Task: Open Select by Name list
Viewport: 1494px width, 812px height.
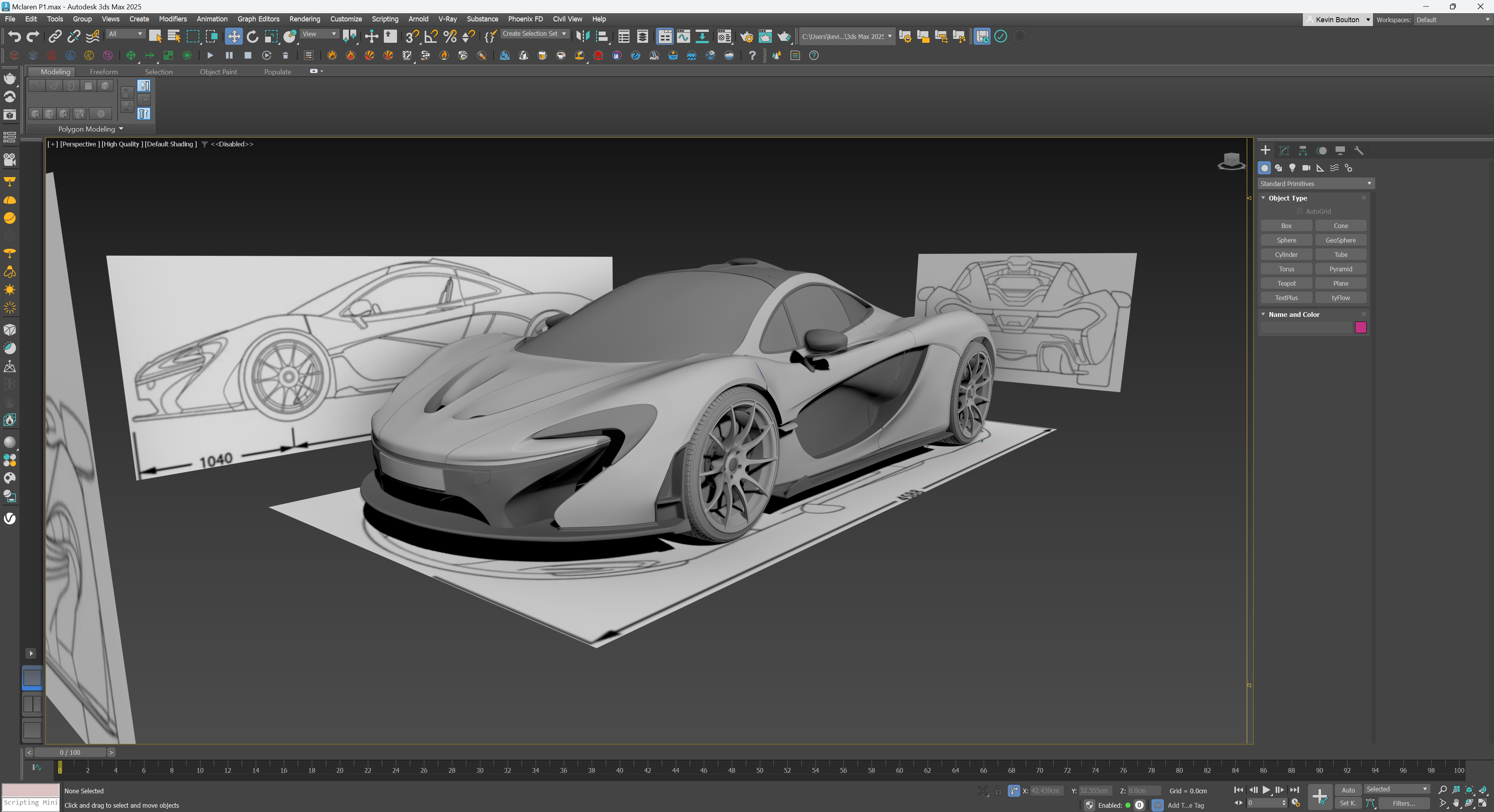Action: pos(174,37)
